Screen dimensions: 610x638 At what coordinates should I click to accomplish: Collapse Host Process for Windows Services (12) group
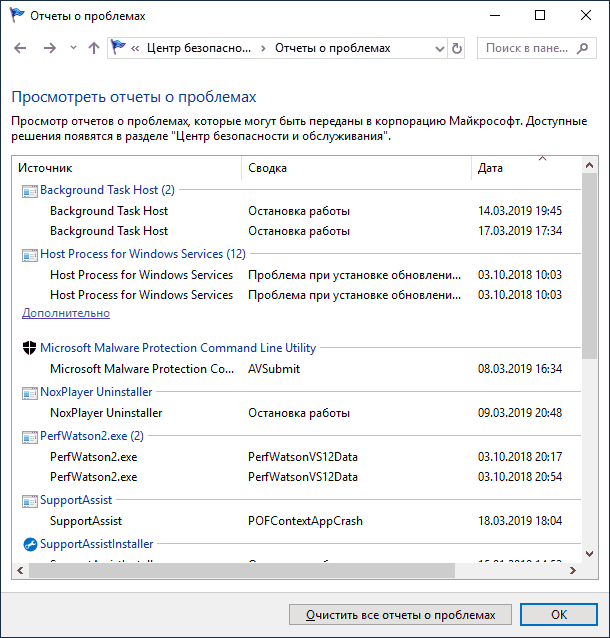pos(143,254)
